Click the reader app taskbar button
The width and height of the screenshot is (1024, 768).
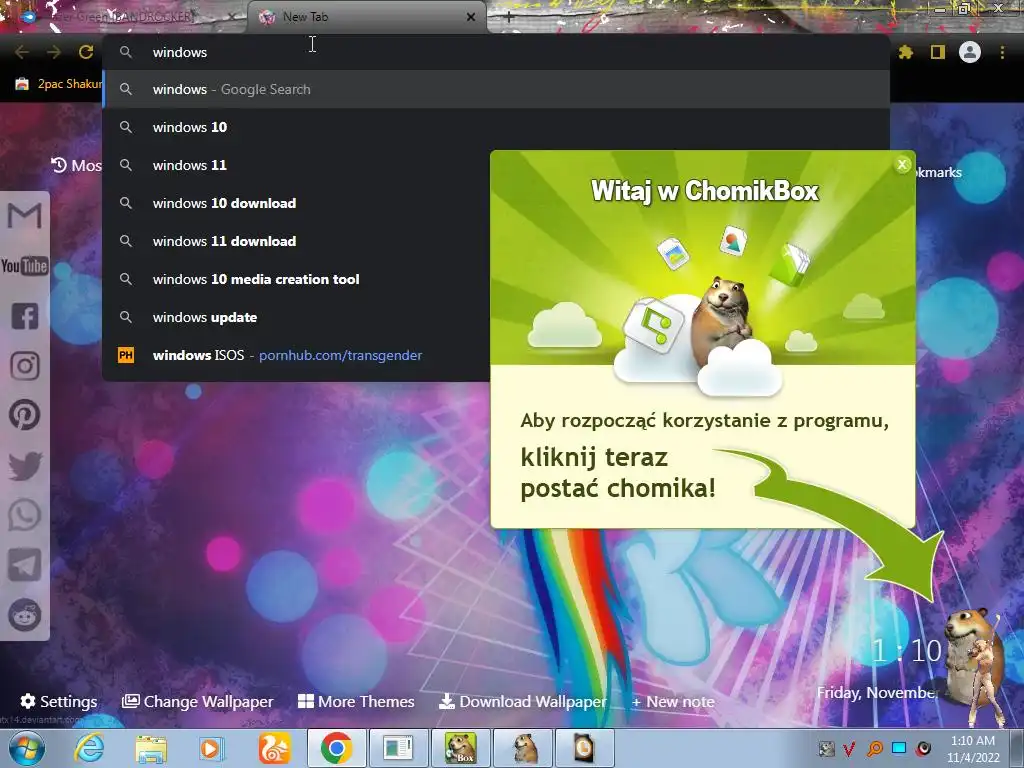398,748
